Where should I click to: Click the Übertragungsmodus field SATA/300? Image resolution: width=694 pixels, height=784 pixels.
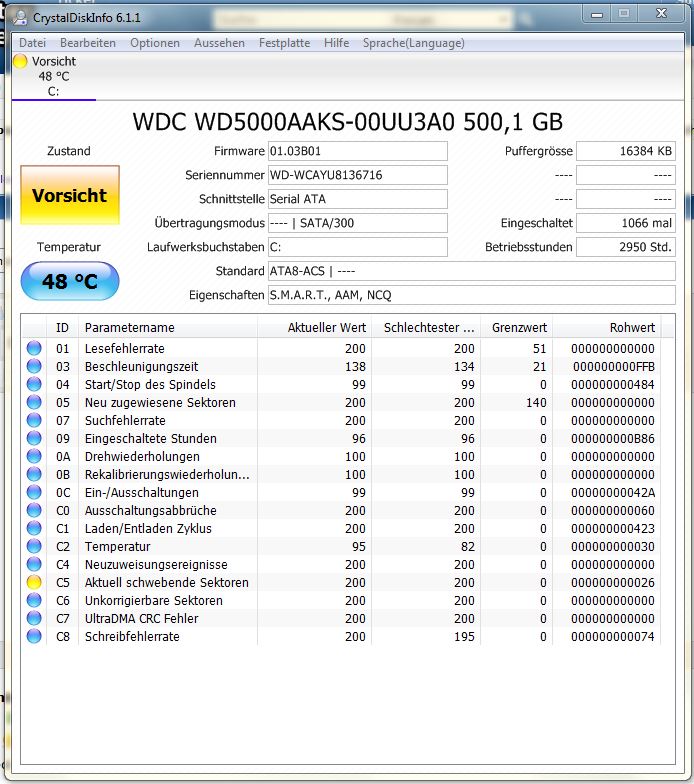(358, 223)
